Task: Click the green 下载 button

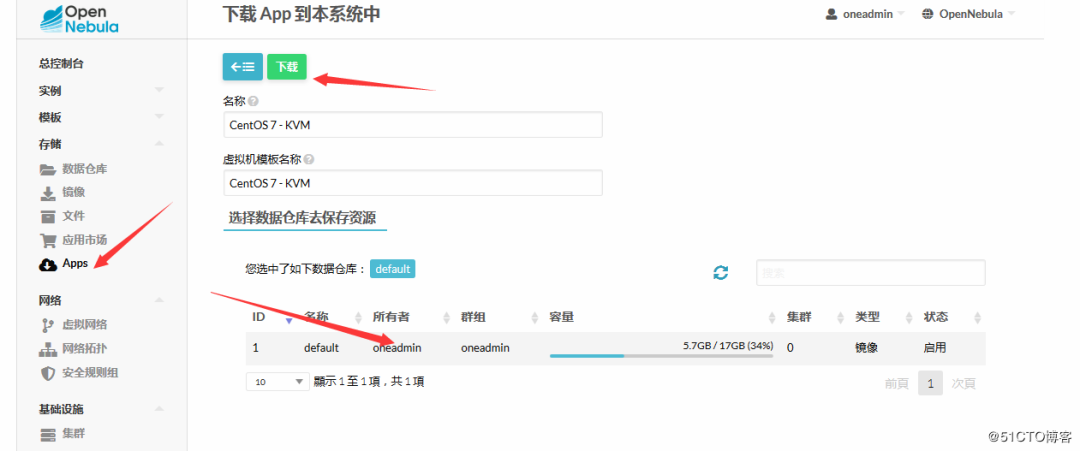Action: pyautogui.click(x=287, y=67)
